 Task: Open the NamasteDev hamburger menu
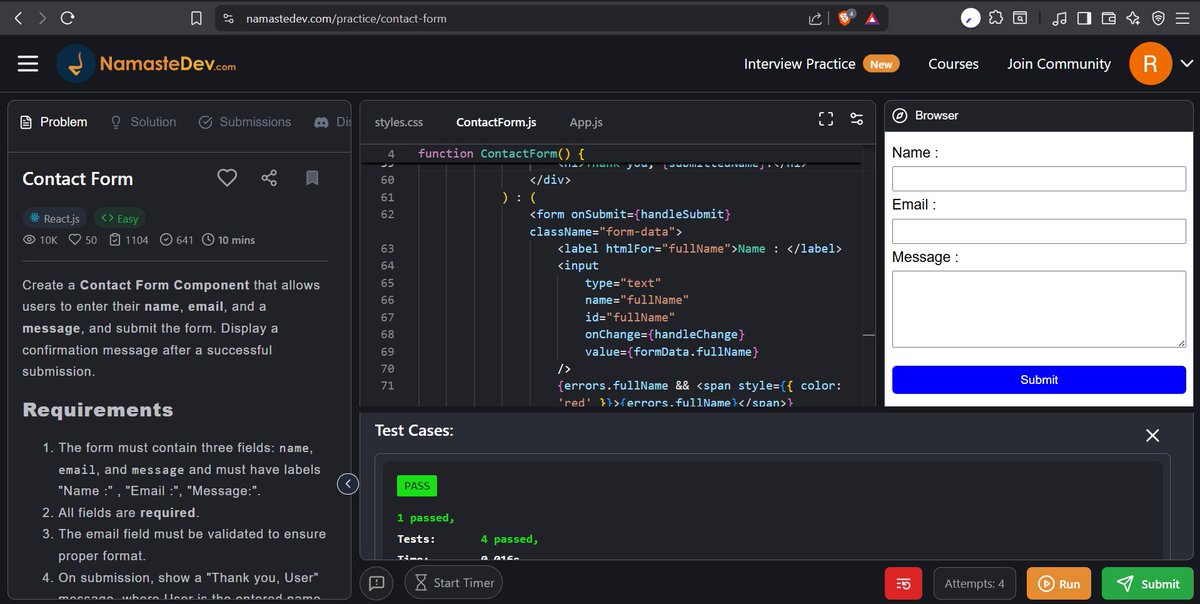click(28, 64)
